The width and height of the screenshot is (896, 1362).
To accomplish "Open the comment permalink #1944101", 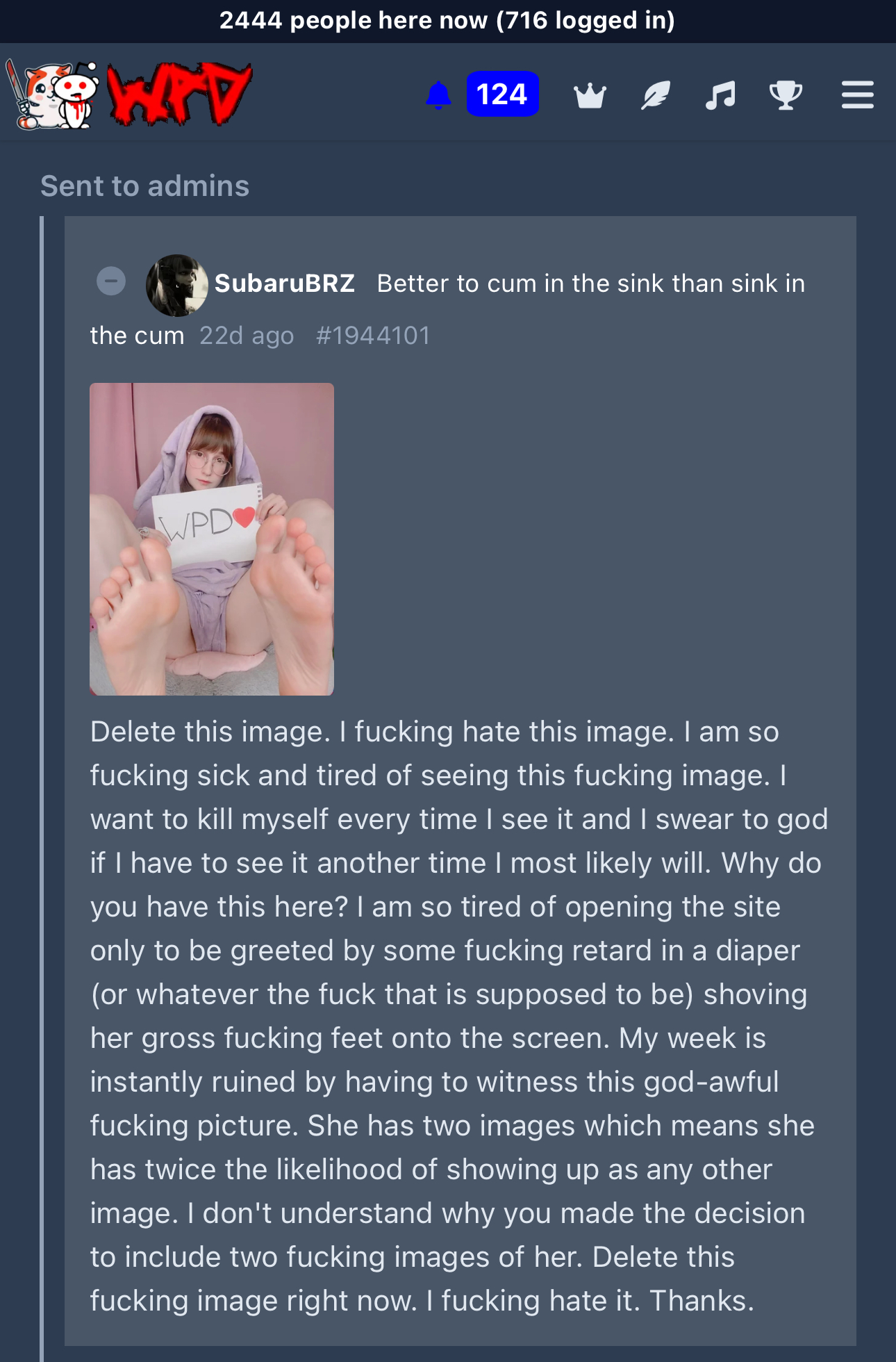I will (373, 336).
